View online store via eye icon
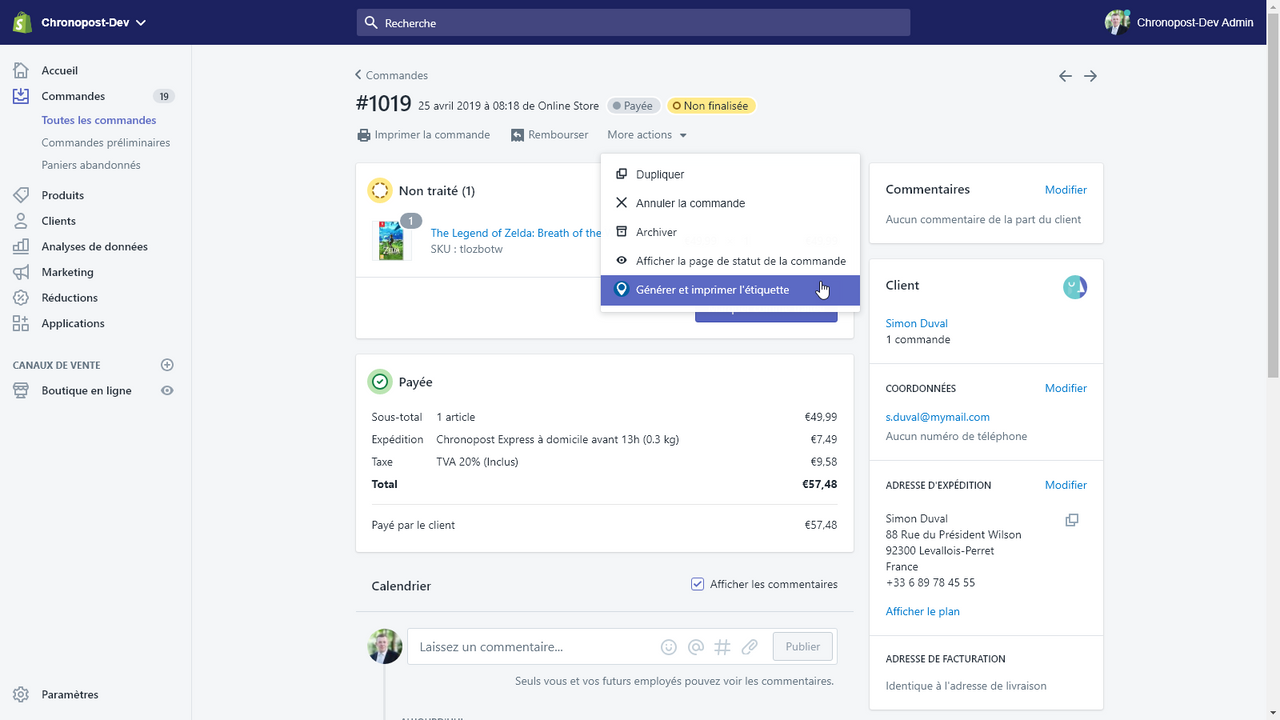Viewport: 1280px width, 720px height. (x=167, y=391)
